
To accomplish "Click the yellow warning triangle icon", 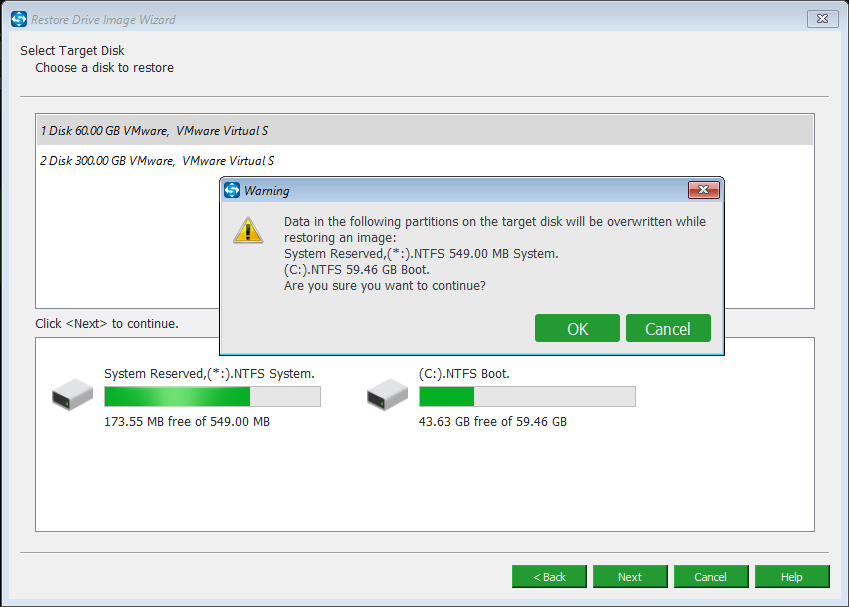I will [x=248, y=230].
